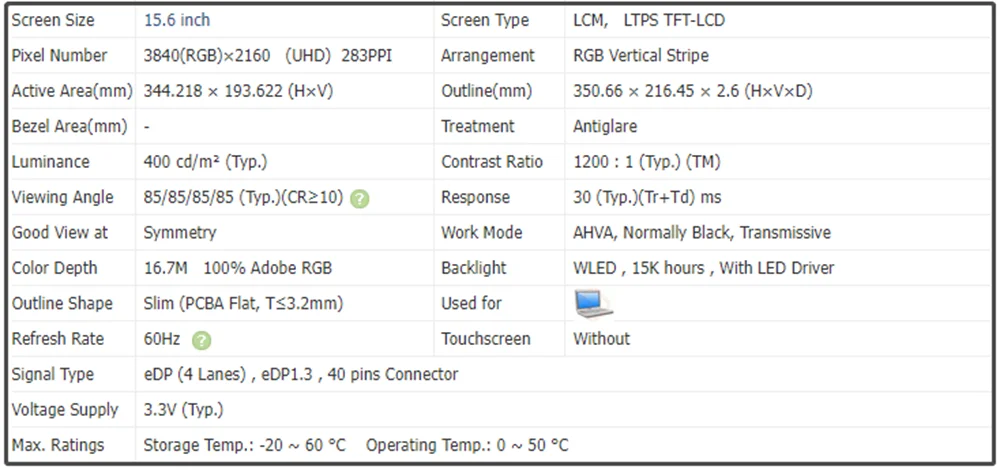Click the AHVA, Normally Black work mode value
The height and width of the screenshot is (470, 1000).
pyautogui.click(x=701, y=233)
